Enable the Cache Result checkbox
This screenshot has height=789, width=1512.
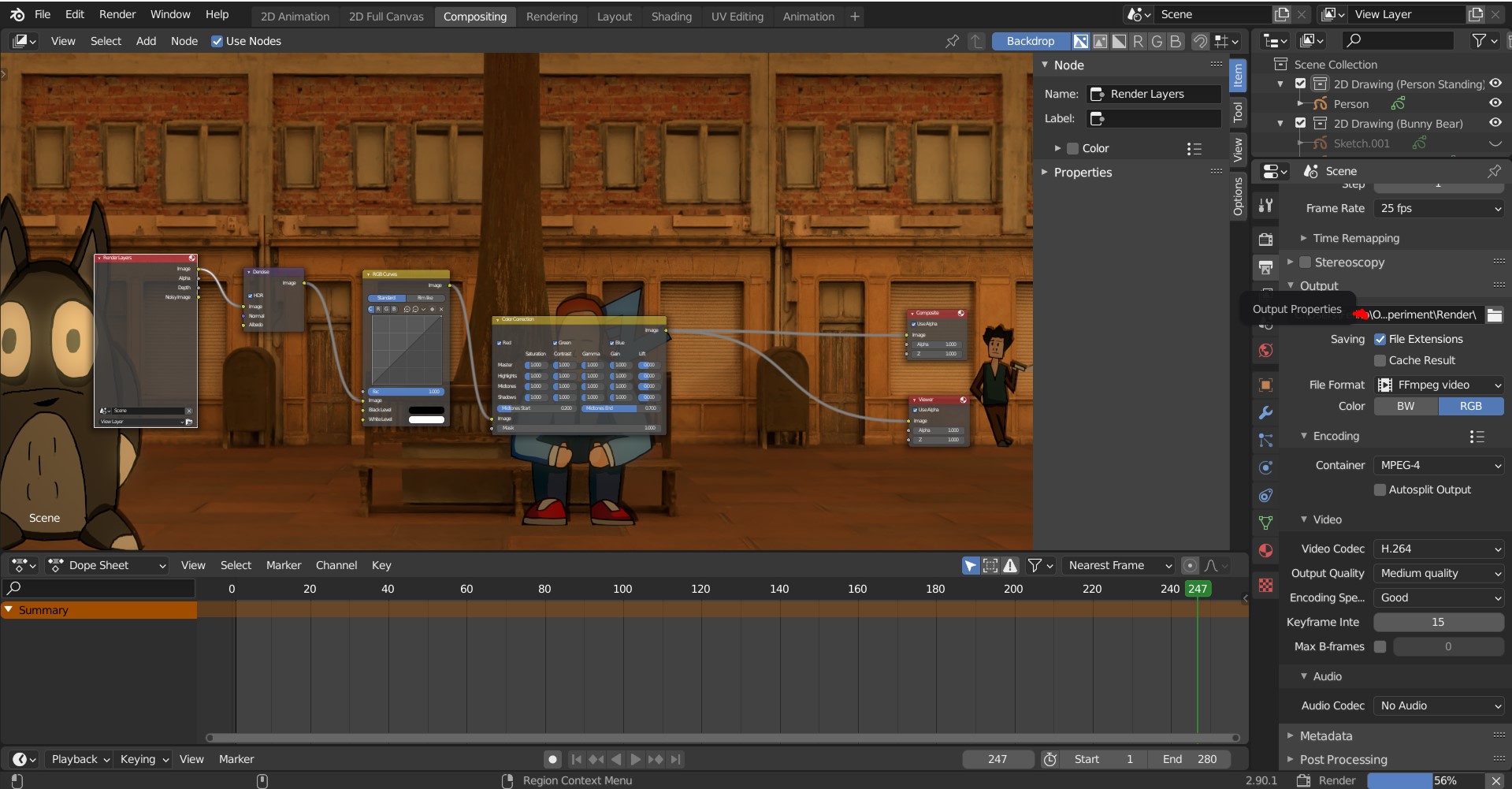click(x=1380, y=360)
